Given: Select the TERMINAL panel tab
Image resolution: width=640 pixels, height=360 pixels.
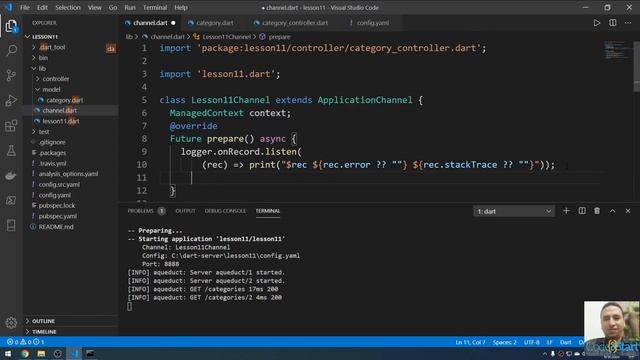Looking at the screenshot, I should pyautogui.click(x=268, y=211).
